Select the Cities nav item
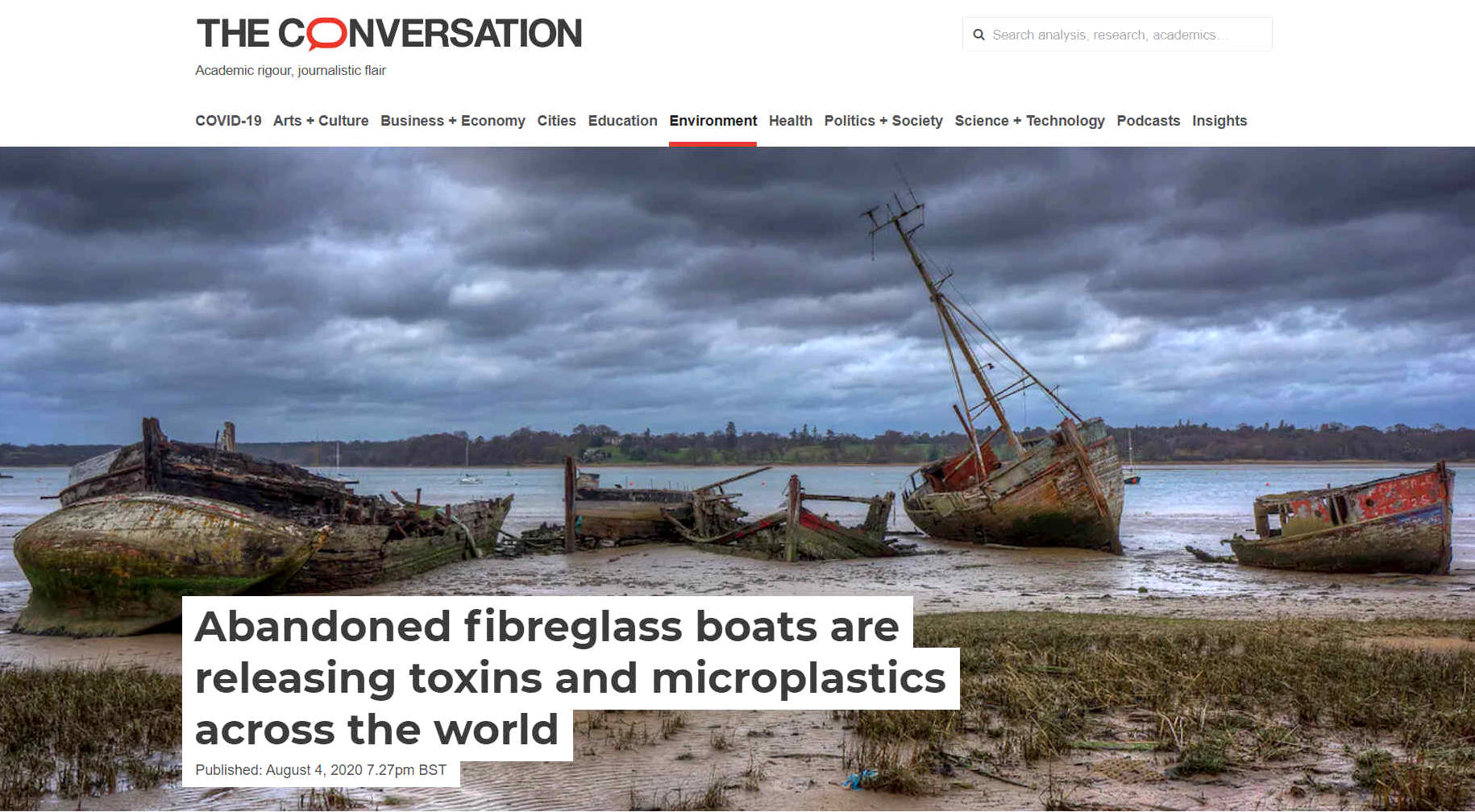This screenshot has width=1475, height=812. [x=556, y=121]
